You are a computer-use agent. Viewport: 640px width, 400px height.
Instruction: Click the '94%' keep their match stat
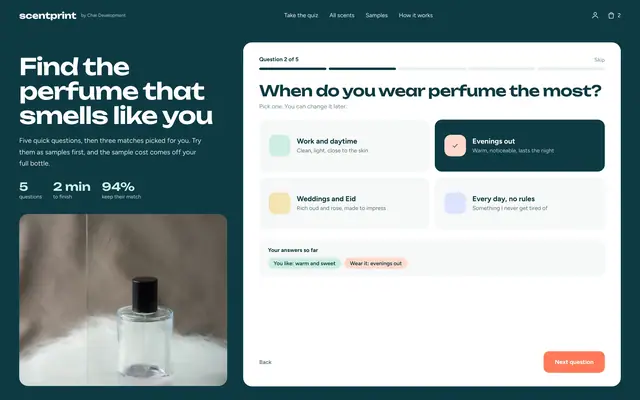(121, 191)
